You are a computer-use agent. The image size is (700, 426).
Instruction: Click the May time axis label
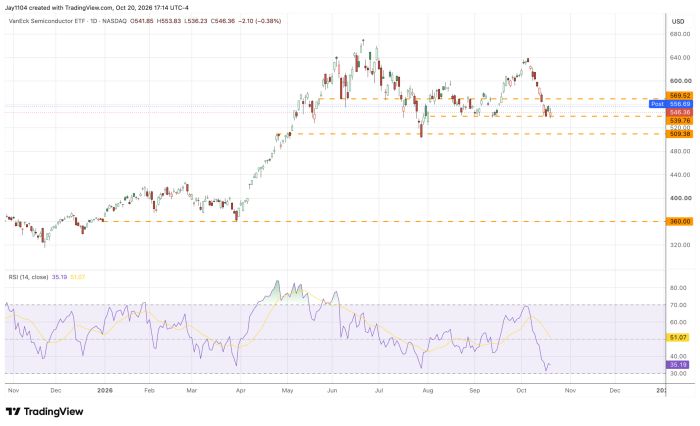[288, 390]
